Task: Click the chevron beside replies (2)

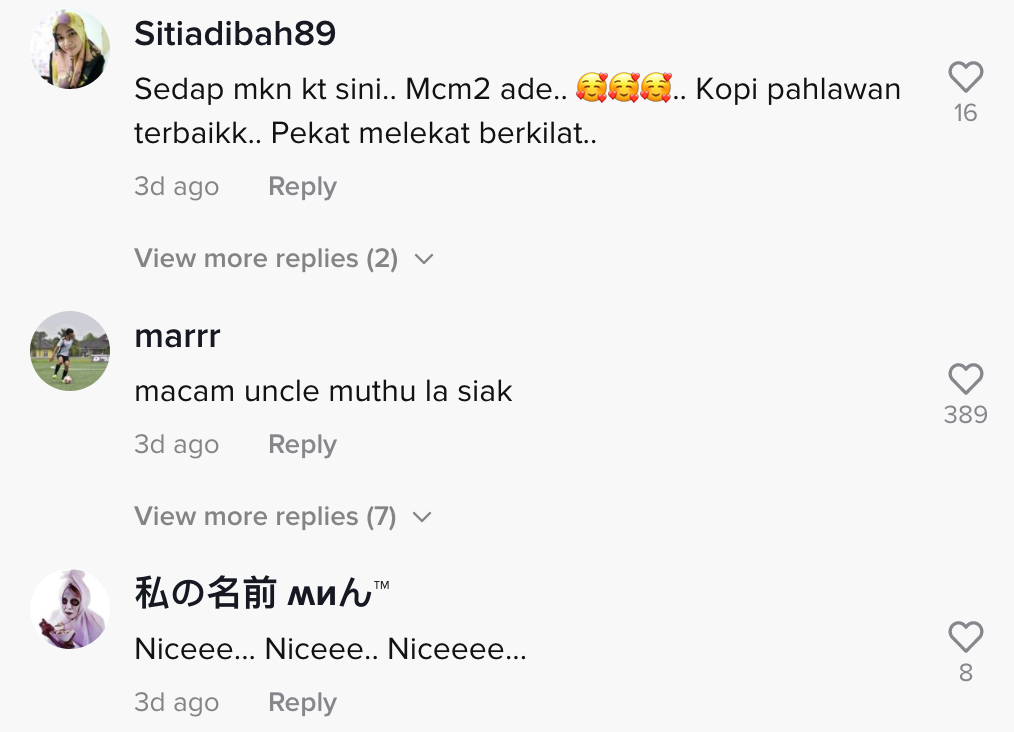Action: click(x=424, y=259)
